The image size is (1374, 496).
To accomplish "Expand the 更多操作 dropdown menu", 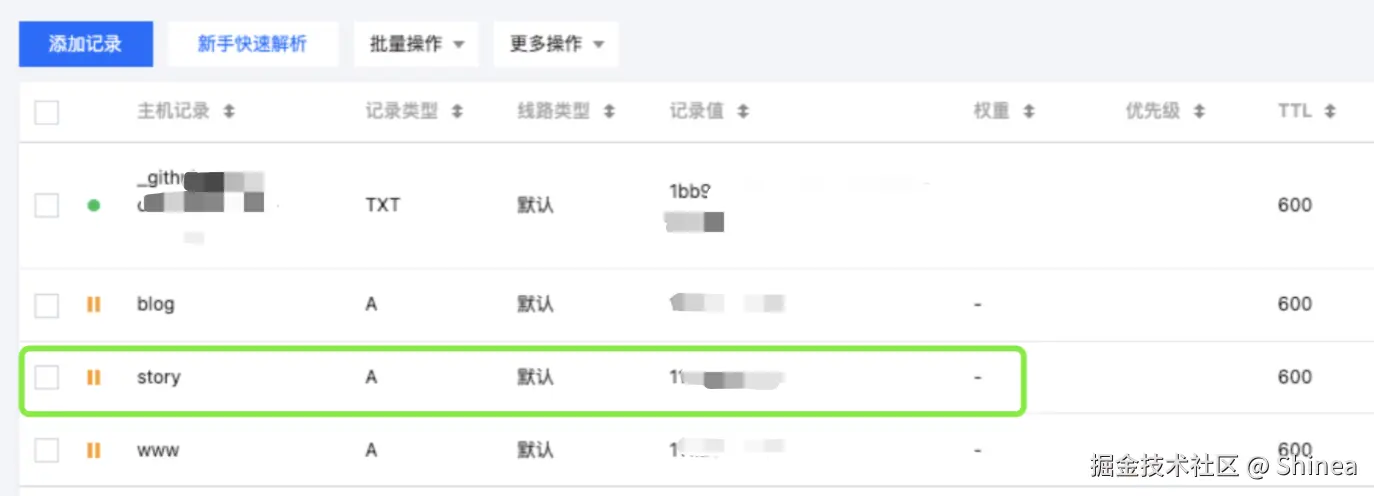I will coord(556,44).
